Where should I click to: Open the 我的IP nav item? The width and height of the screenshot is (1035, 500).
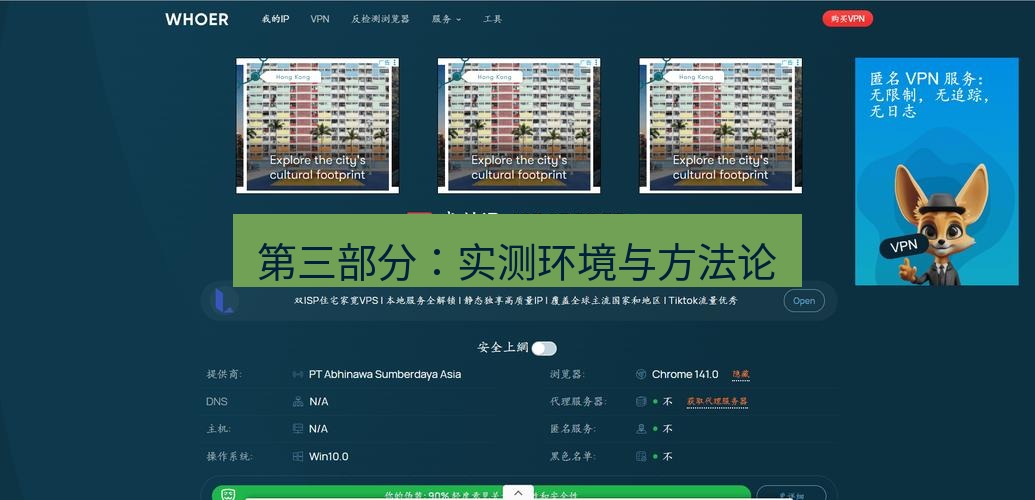(x=275, y=19)
